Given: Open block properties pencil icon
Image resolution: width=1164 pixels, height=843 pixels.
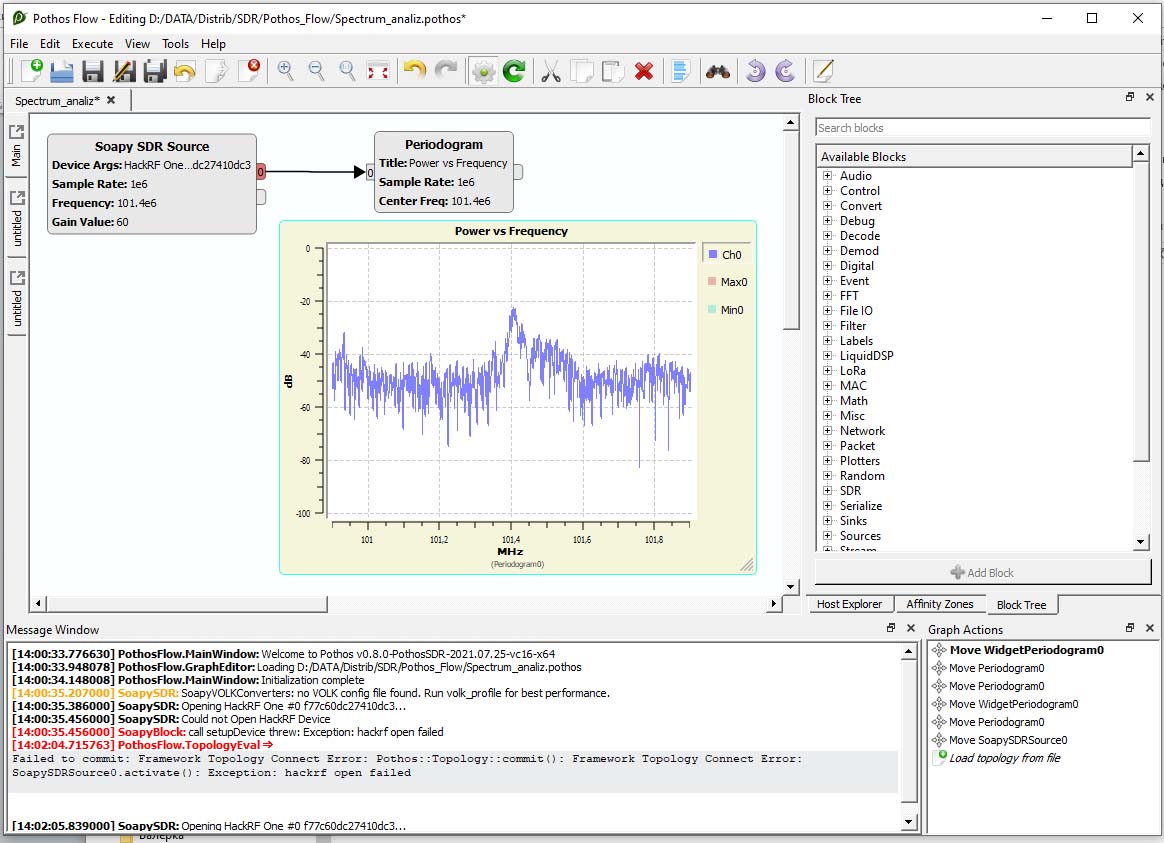Looking at the screenshot, I should pos(823,70).
